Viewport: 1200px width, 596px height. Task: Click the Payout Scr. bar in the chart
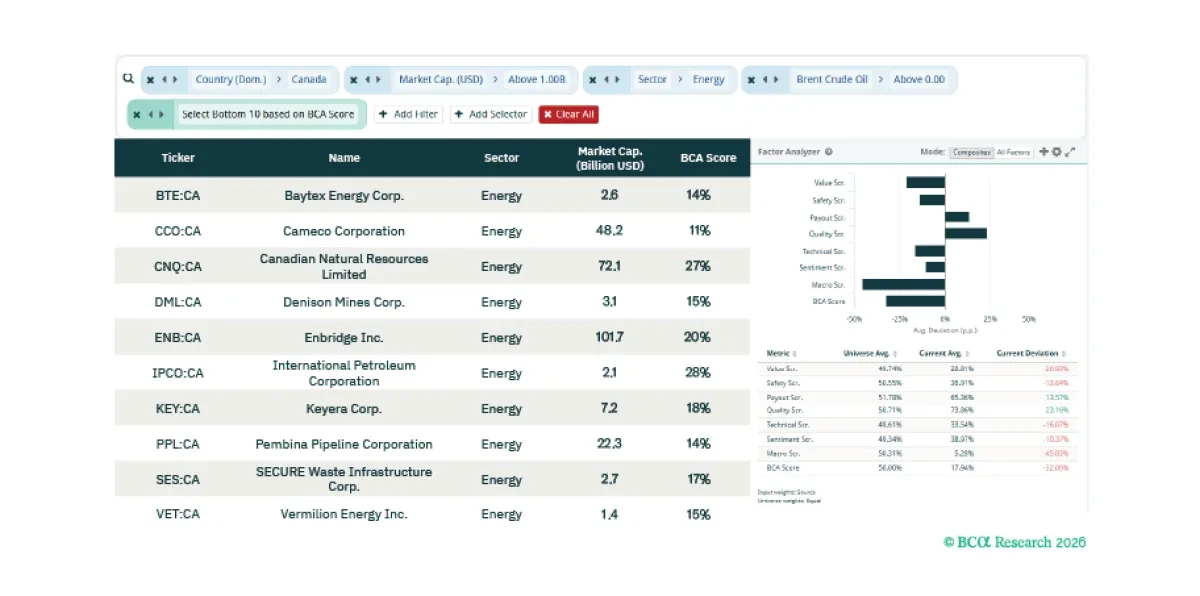coord(957,217)
